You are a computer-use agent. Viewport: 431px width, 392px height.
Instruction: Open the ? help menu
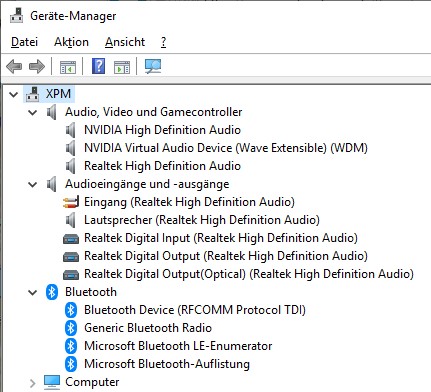[x=163, y=42]
